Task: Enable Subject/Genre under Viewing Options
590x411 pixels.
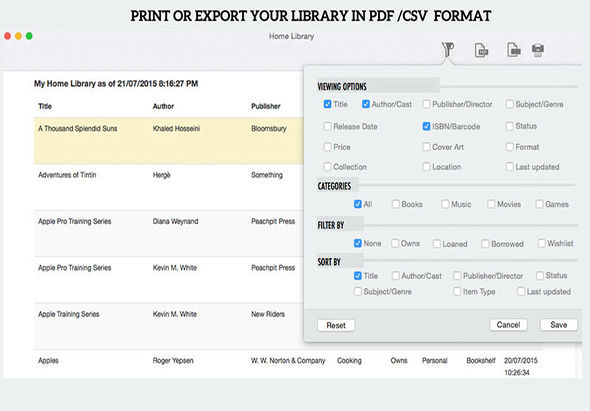Action: point(509,104)
